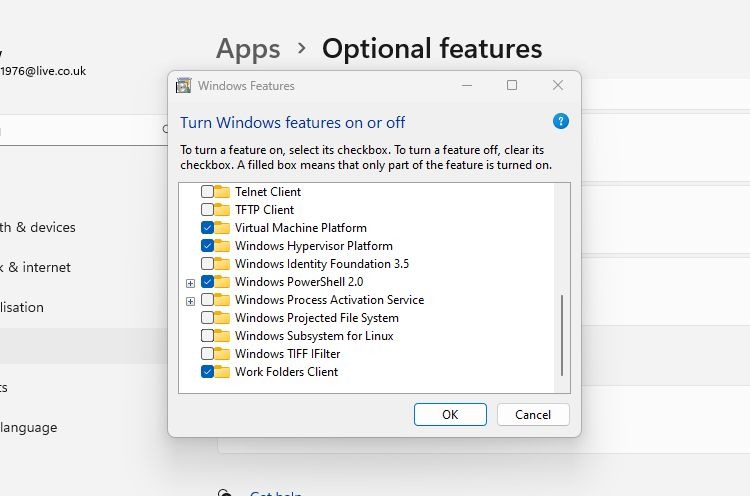Select the Windows PowerShell 2.0 label
Image resolution: width=750 pixels, height=496 pixels.
tap(299, 282)
